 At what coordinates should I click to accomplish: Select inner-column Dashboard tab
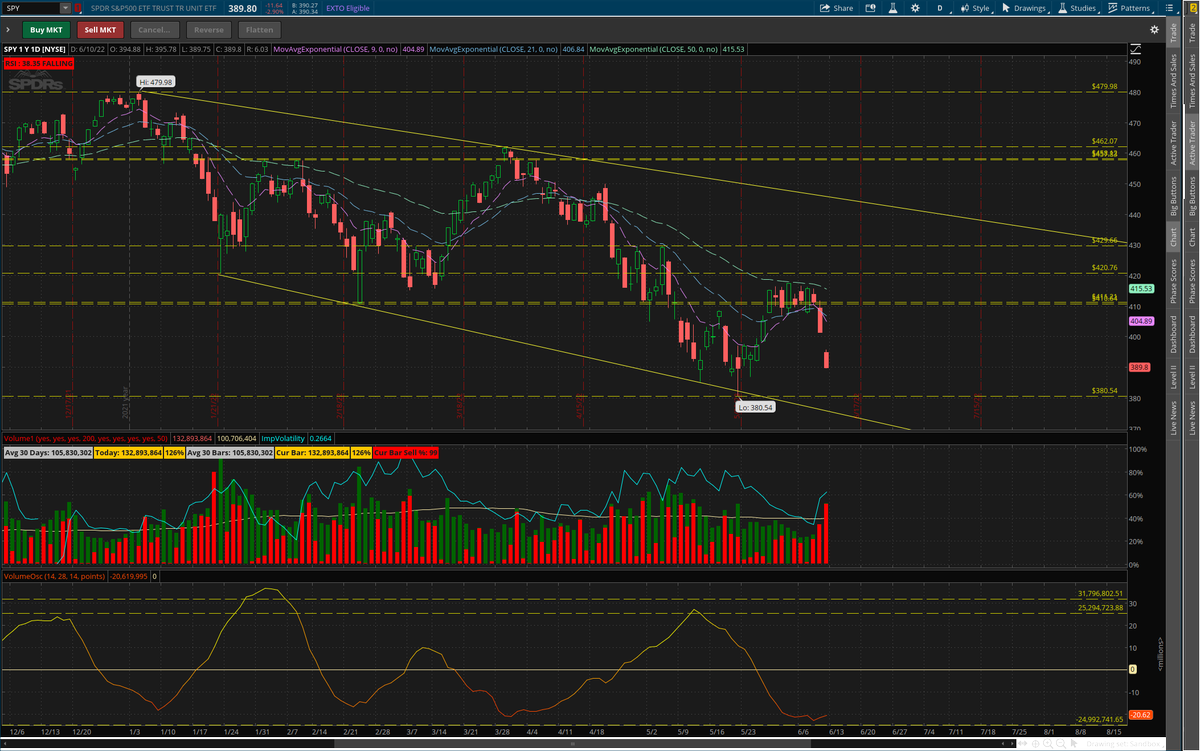[x=1174, y=335]
